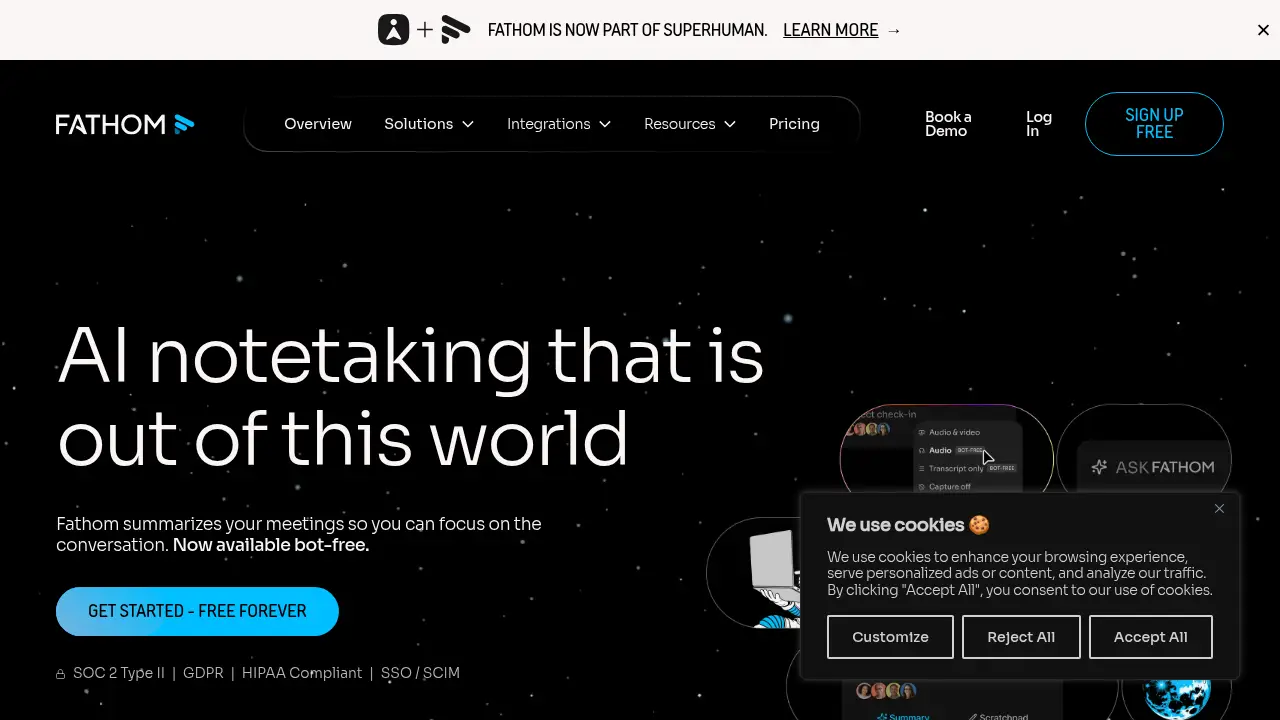Open the Learn More link
The image size is (1280, 720).
pos(830,30)
